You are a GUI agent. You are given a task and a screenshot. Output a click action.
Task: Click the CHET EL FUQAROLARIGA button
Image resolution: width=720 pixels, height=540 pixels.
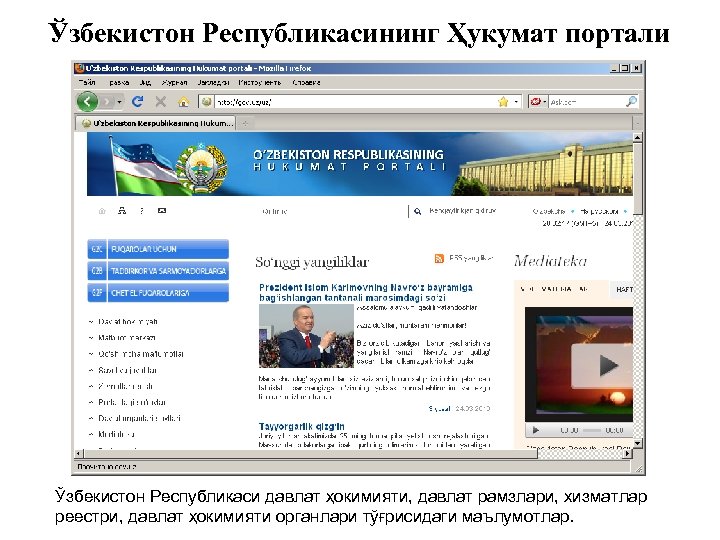tap(158, 292)
